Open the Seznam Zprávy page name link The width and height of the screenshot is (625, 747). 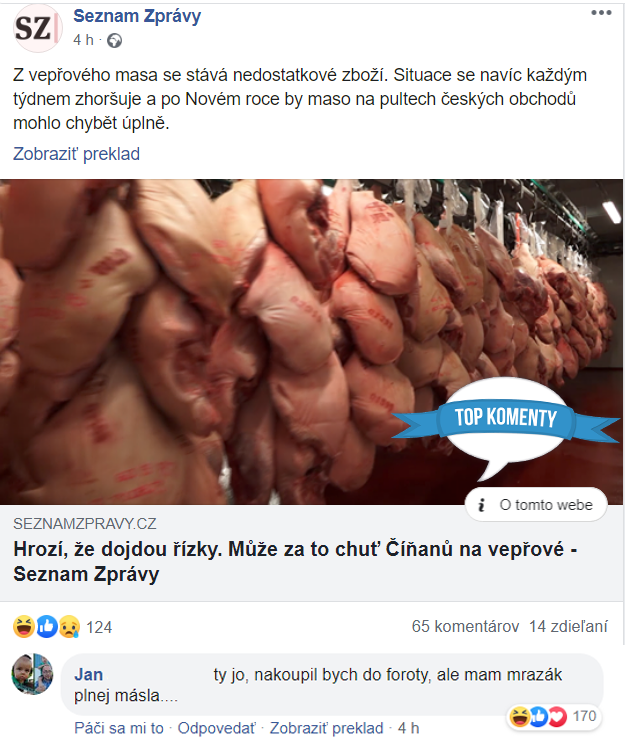137,16
